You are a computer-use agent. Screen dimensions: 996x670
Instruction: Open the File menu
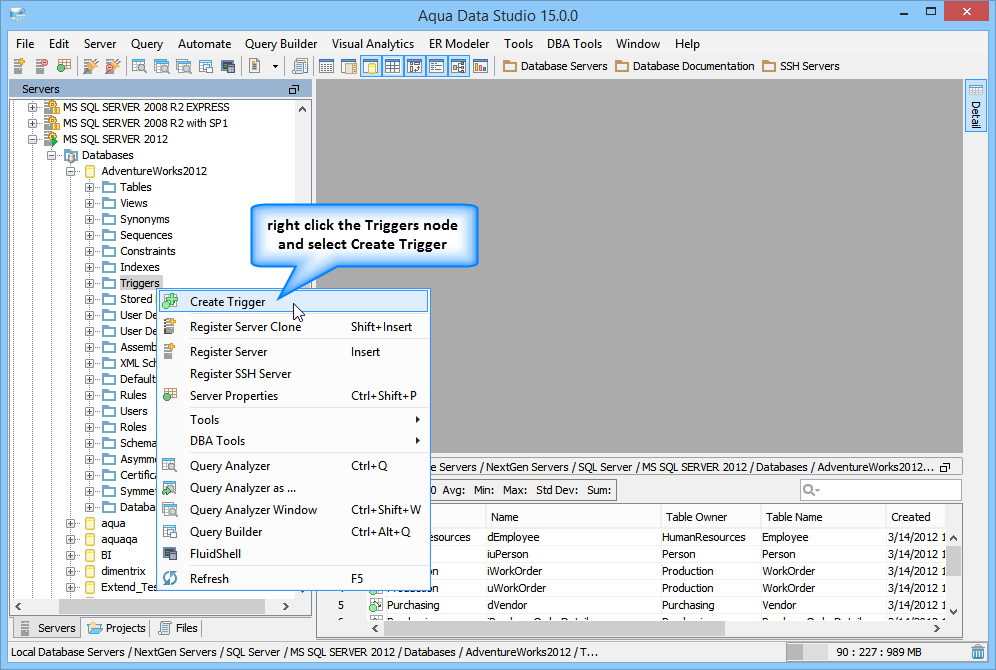click(25, 44)
